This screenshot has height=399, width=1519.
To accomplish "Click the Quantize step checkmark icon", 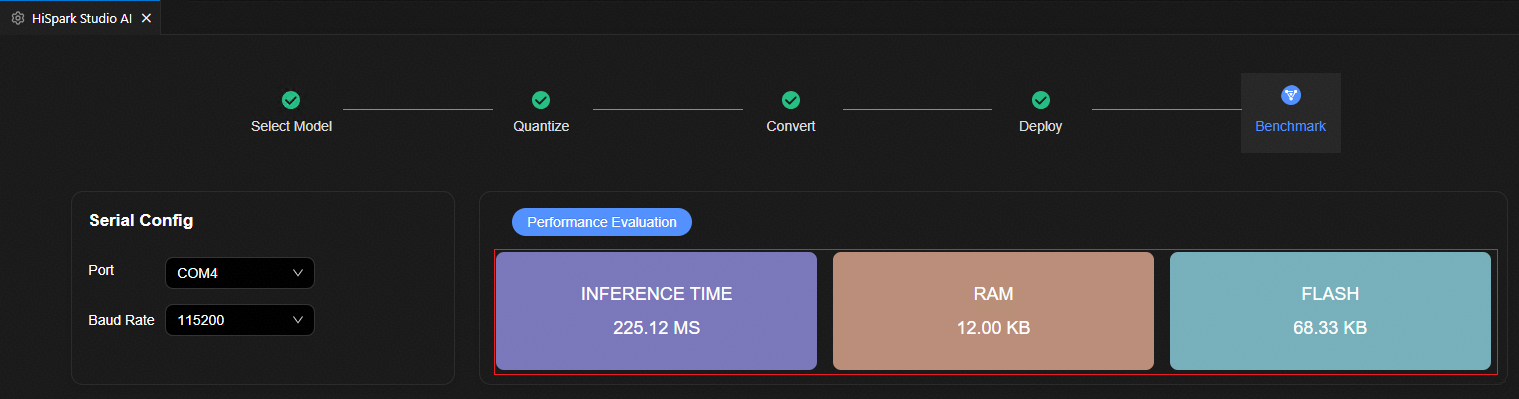I will pyautogui.click(x=541, y=100).
